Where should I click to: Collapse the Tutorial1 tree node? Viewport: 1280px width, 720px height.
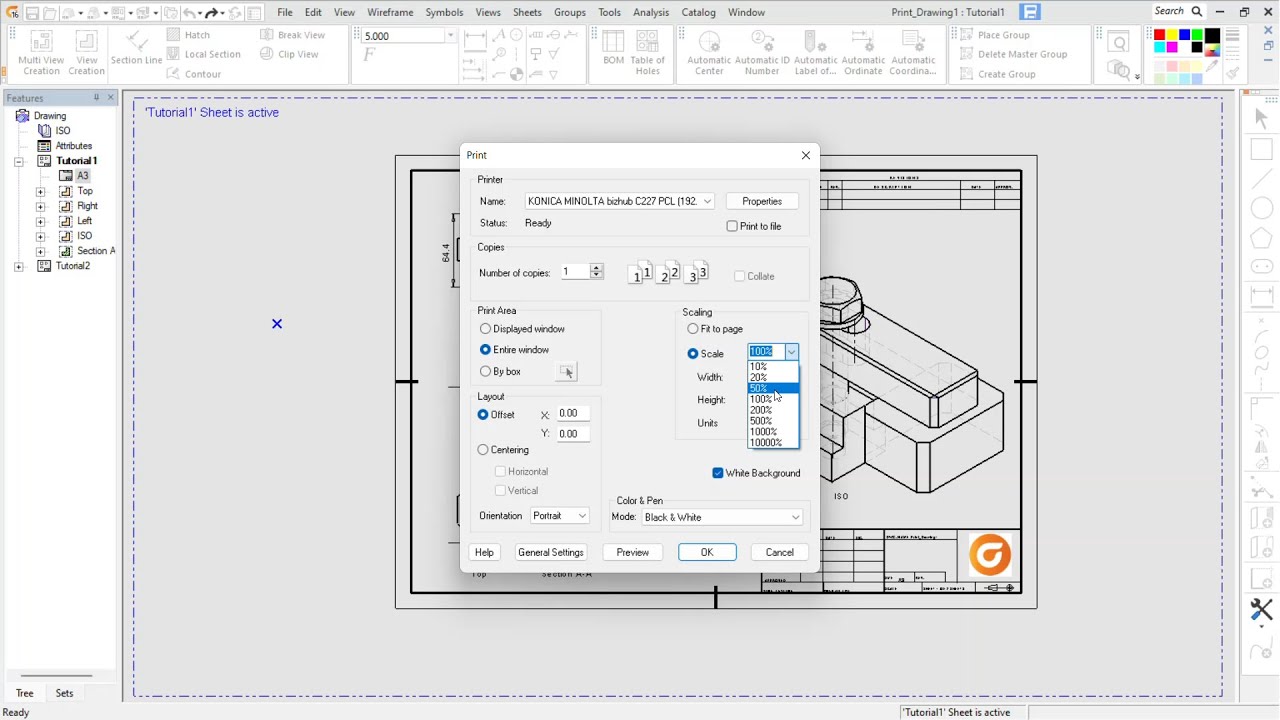coord(19,161)
